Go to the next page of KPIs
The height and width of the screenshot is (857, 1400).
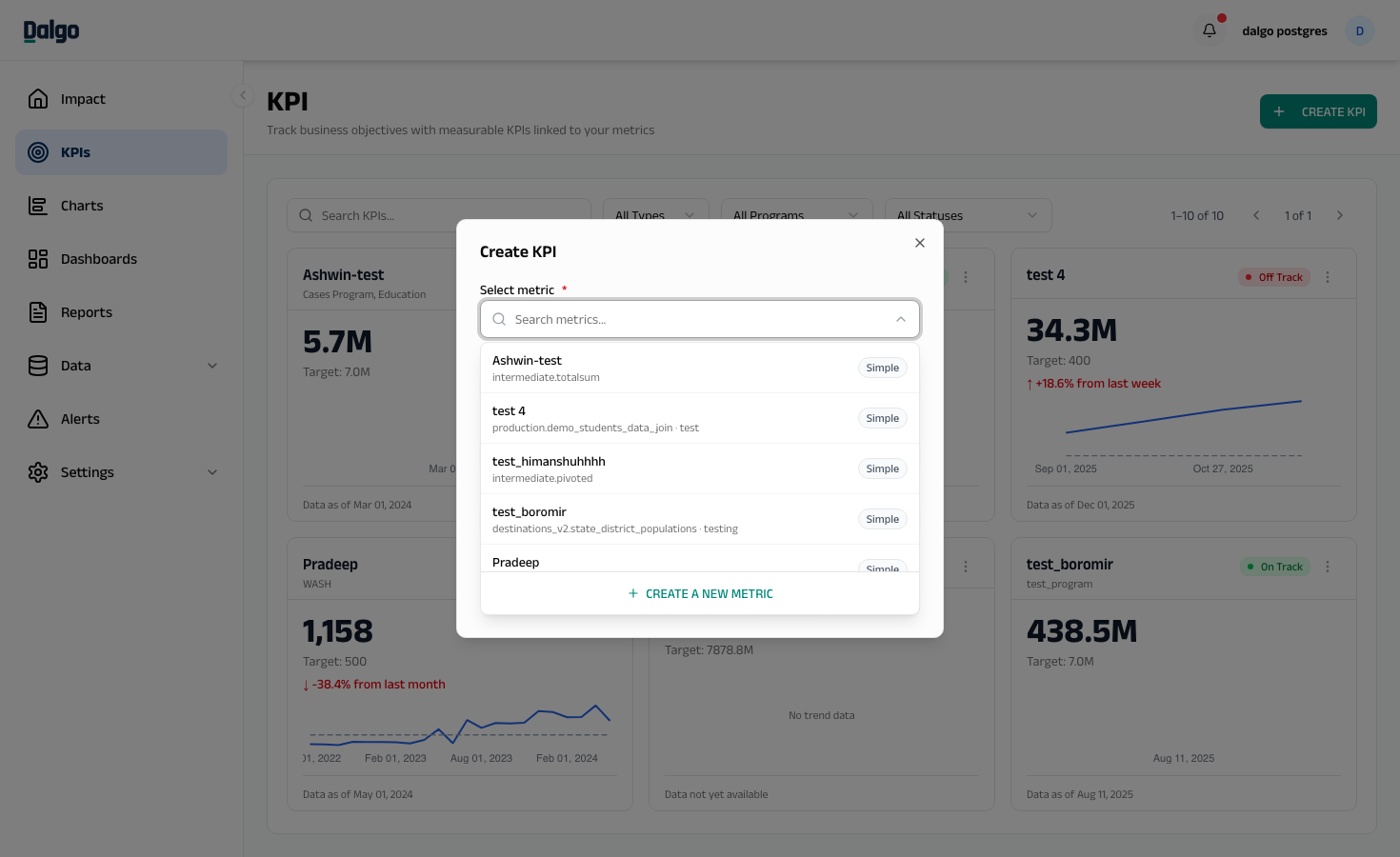[x=1340, y=215]
